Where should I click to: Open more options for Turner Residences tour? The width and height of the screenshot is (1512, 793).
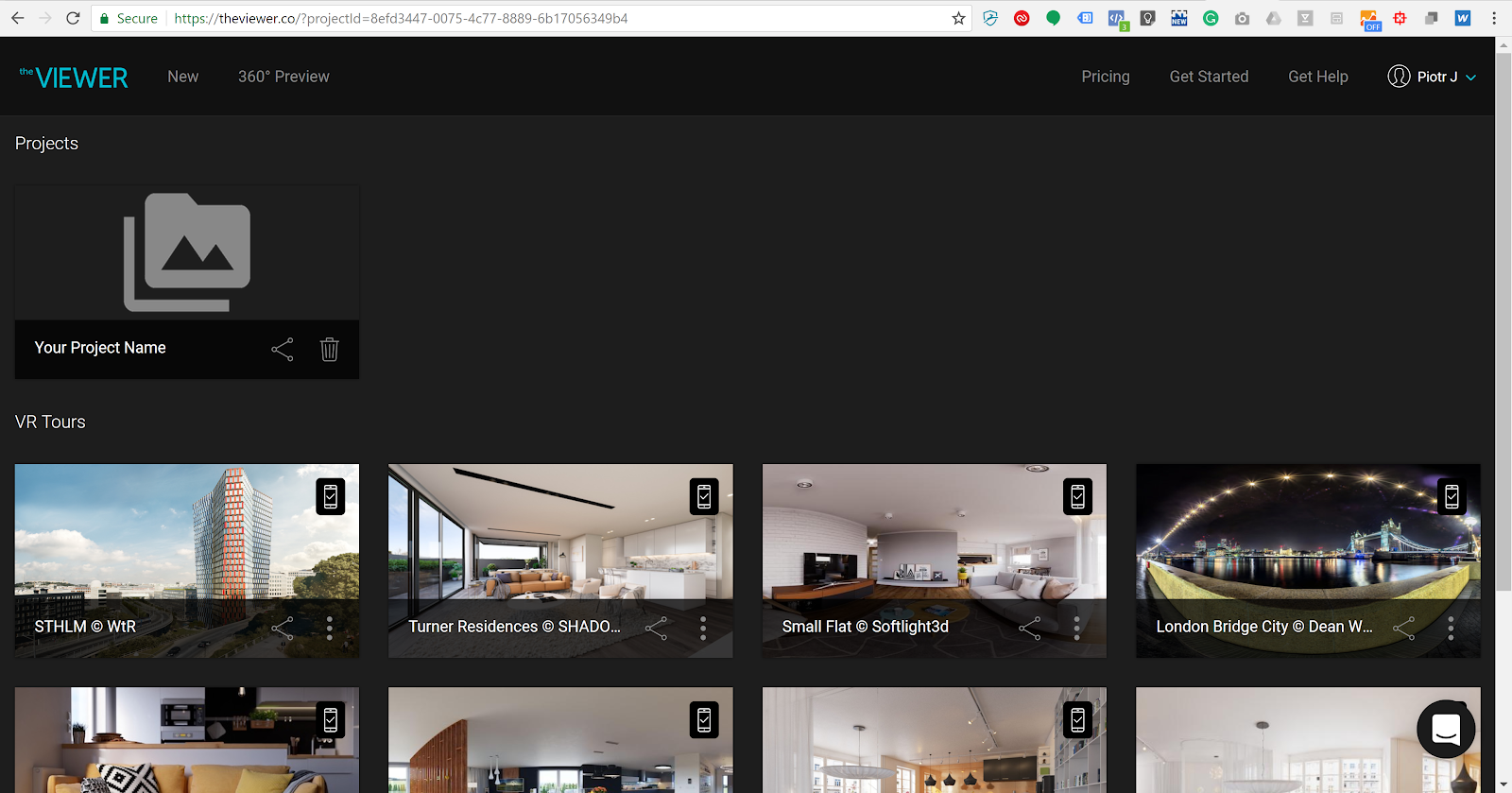click(x=703, y=628)
